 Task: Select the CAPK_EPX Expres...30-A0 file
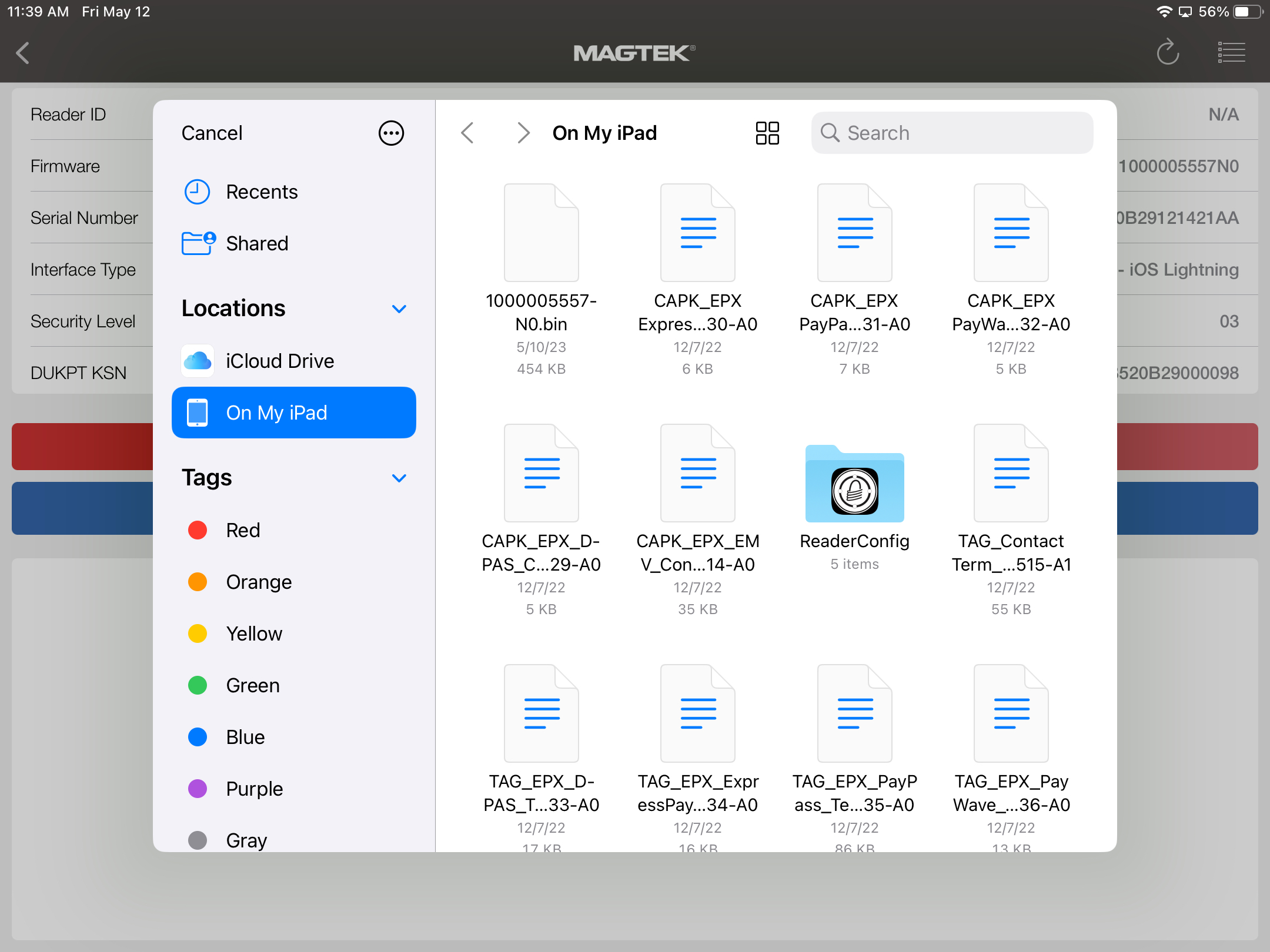click(x=698, y=279)
